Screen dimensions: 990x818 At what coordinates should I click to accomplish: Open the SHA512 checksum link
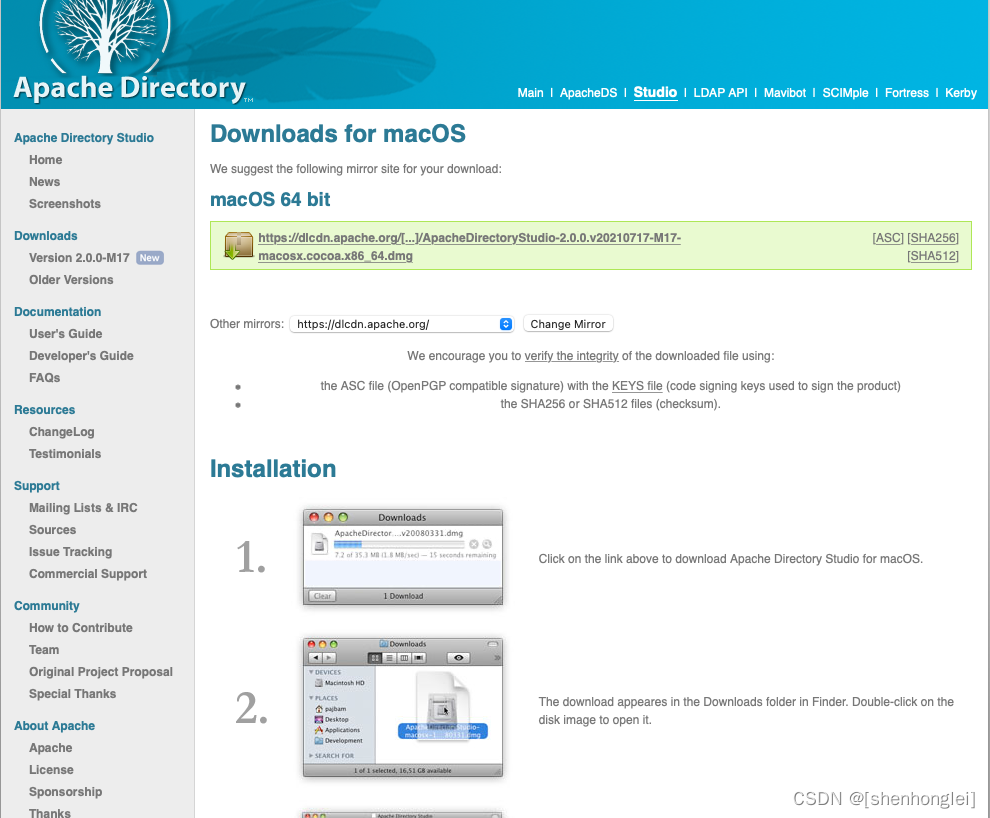coord(933,256)
